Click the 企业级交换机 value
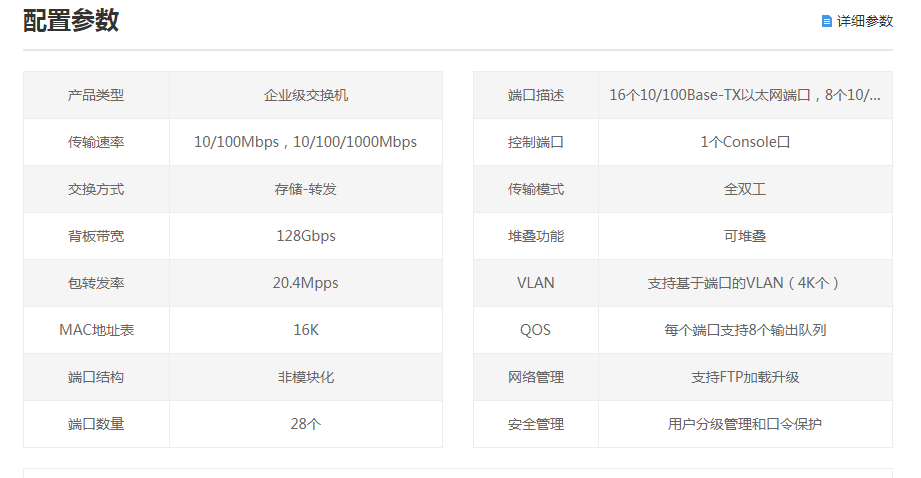Screen dimensions: 921x478 (x=306, y=95)
